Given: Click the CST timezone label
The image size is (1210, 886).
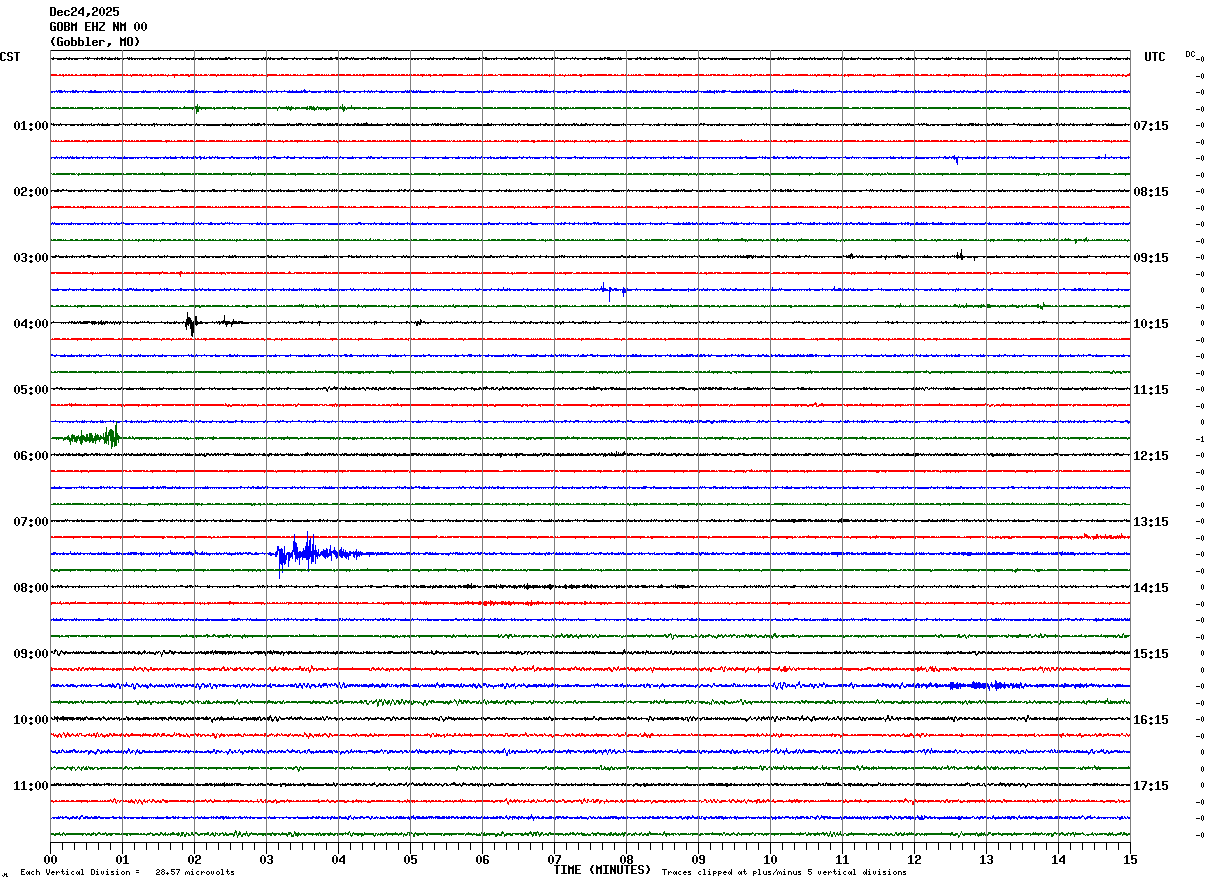Looking at the screenshot, I should pos(10,57).
